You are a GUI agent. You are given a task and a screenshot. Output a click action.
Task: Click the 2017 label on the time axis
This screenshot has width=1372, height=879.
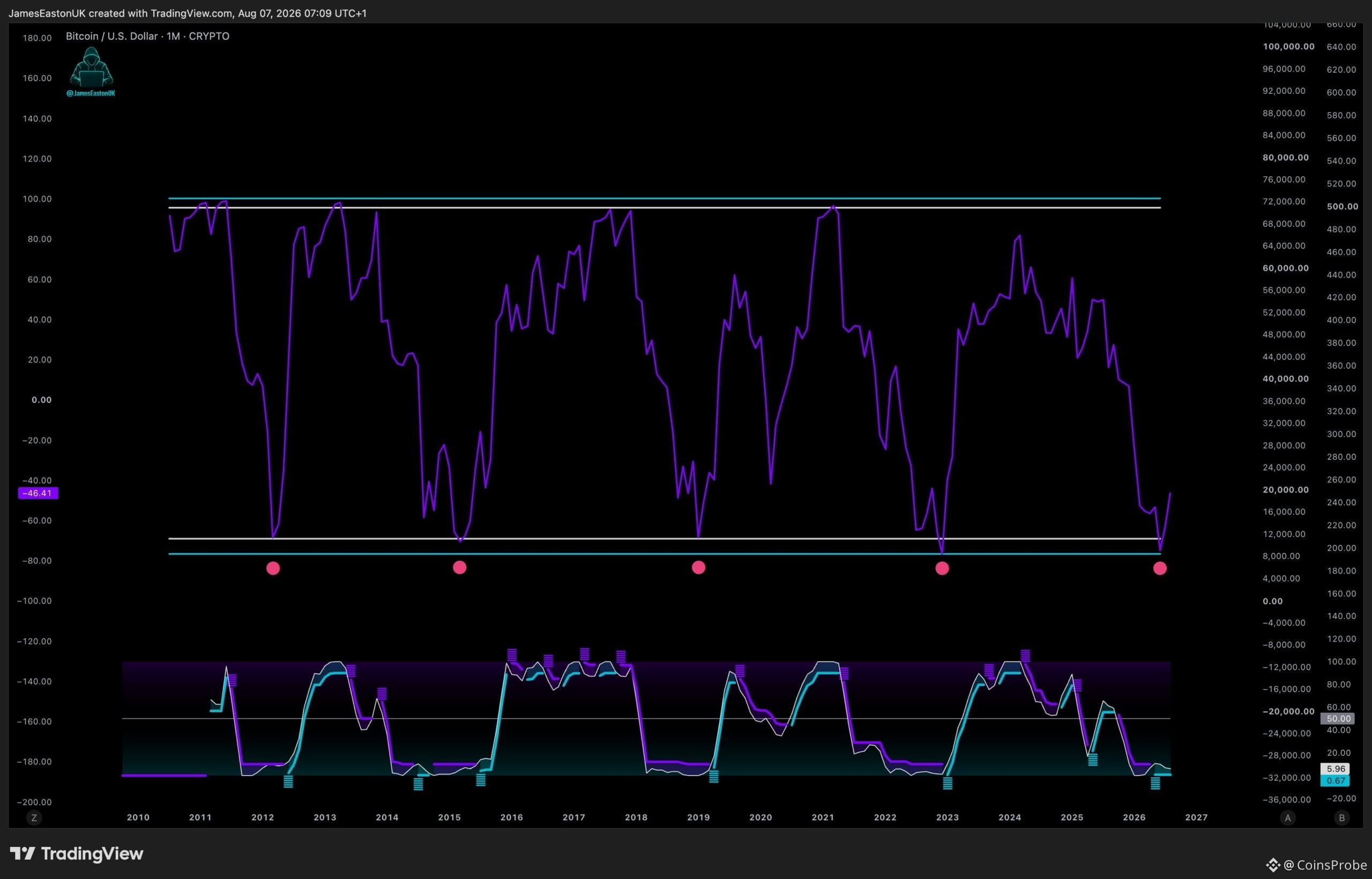coord(573,817)
